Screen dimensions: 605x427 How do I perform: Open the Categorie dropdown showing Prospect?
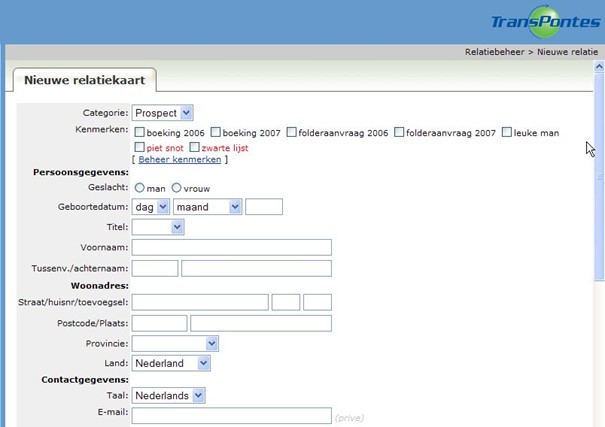[163, 113]
